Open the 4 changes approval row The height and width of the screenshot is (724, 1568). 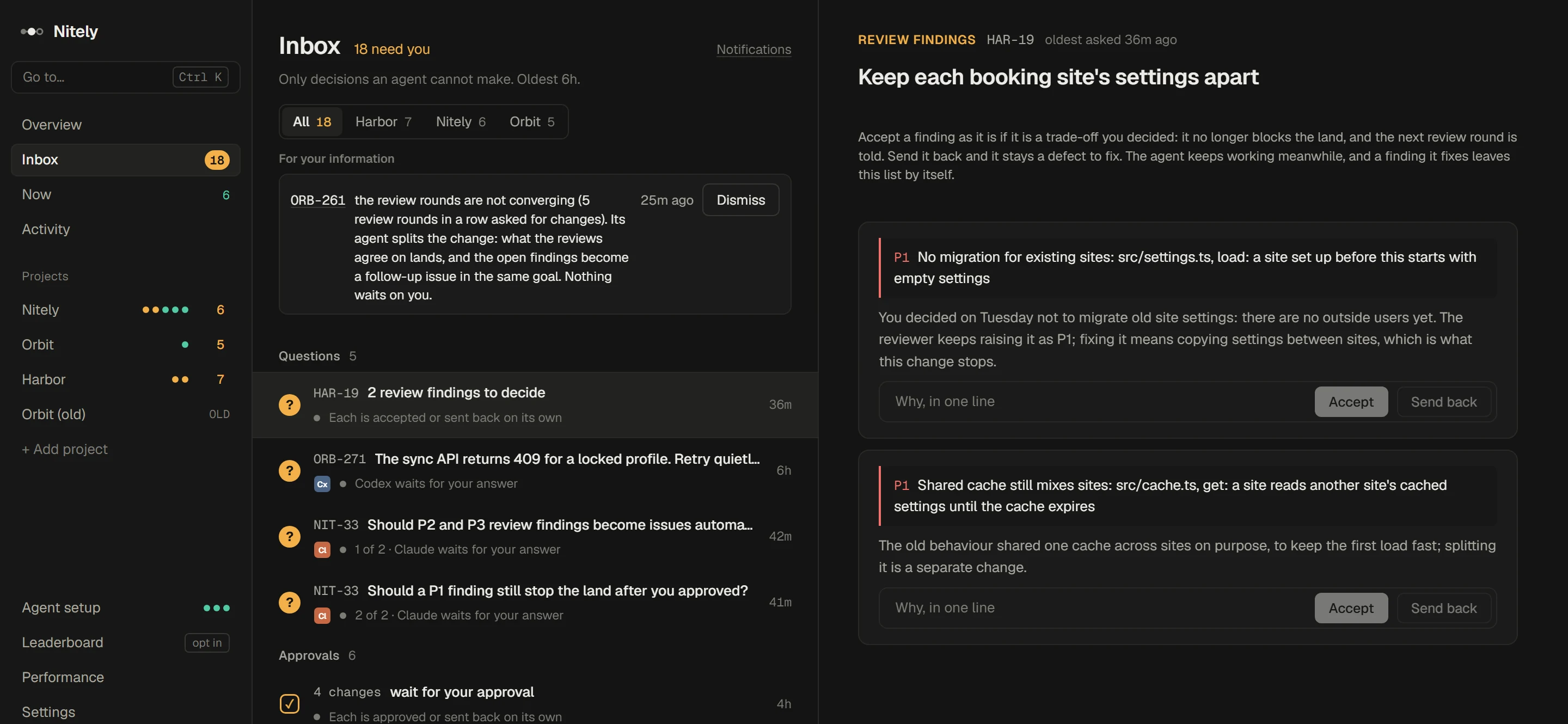[535, 704]
